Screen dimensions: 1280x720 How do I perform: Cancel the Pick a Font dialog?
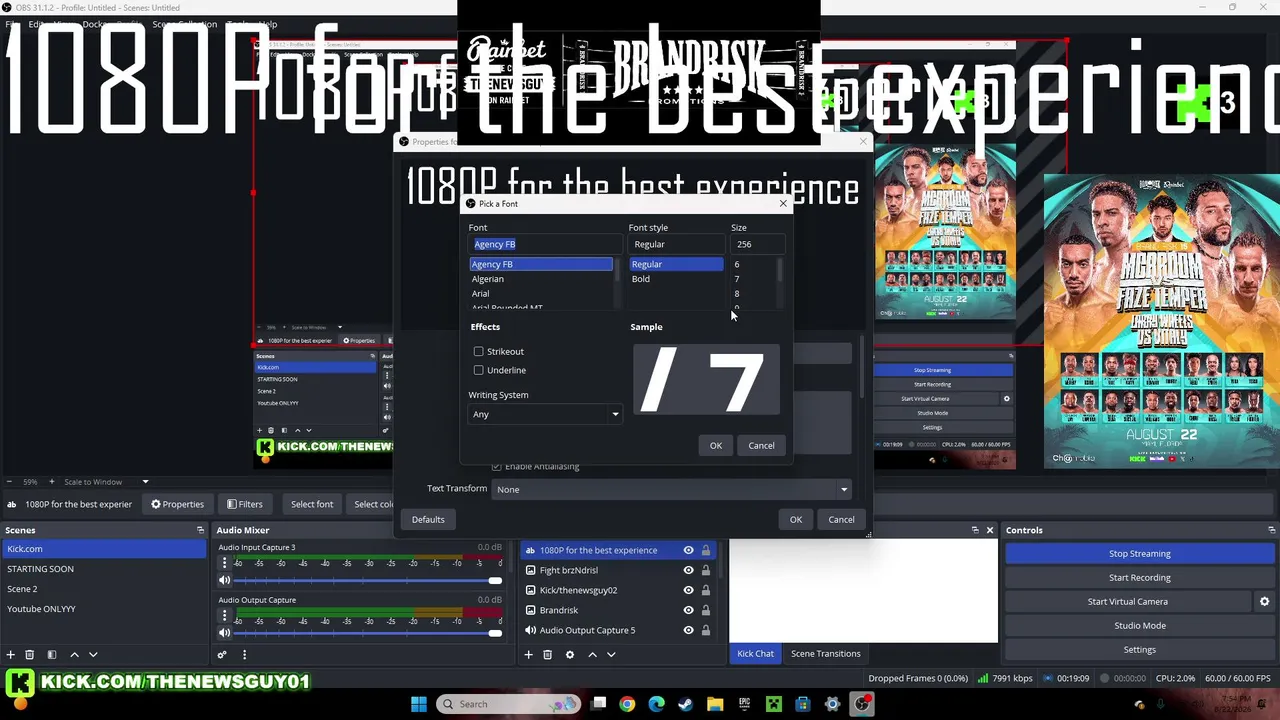(761, 445)
